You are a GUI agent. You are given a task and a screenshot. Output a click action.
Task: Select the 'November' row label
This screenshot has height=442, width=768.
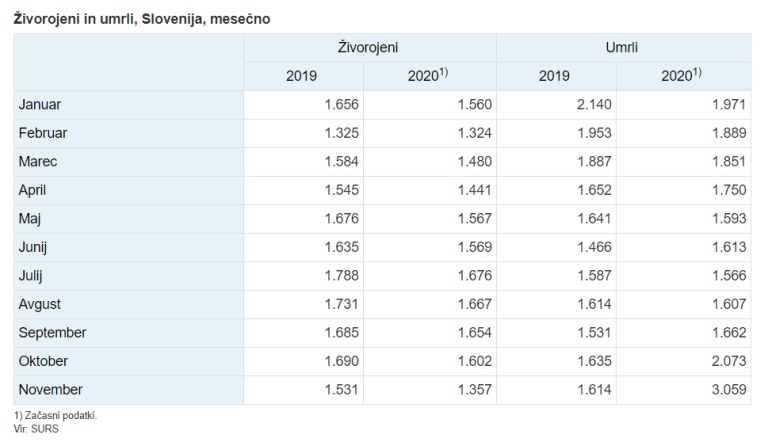click(x=50, y=390)
